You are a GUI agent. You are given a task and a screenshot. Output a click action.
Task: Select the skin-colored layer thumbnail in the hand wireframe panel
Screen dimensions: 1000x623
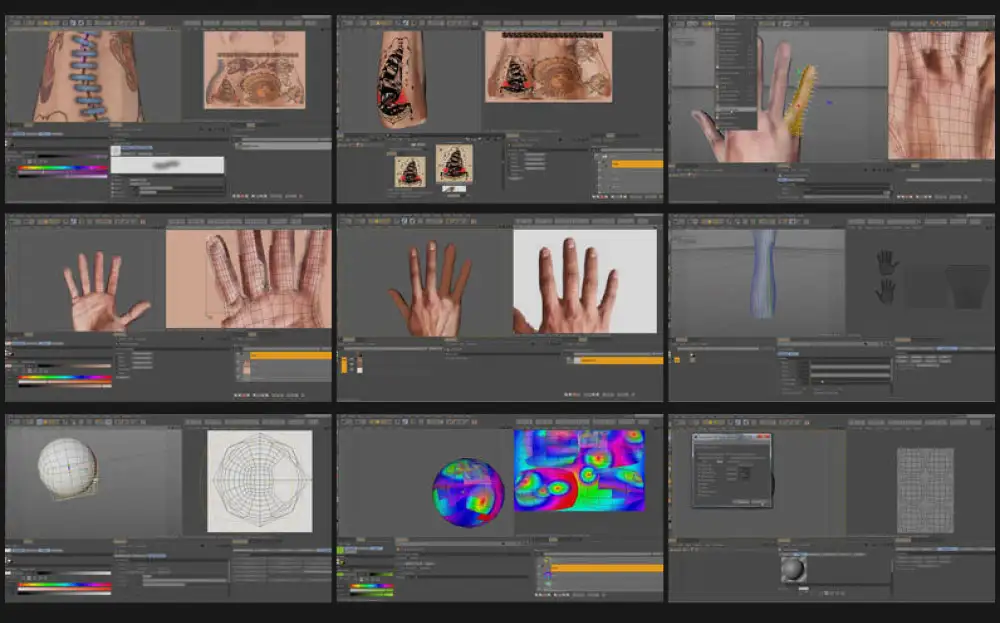tap(247, 369)
